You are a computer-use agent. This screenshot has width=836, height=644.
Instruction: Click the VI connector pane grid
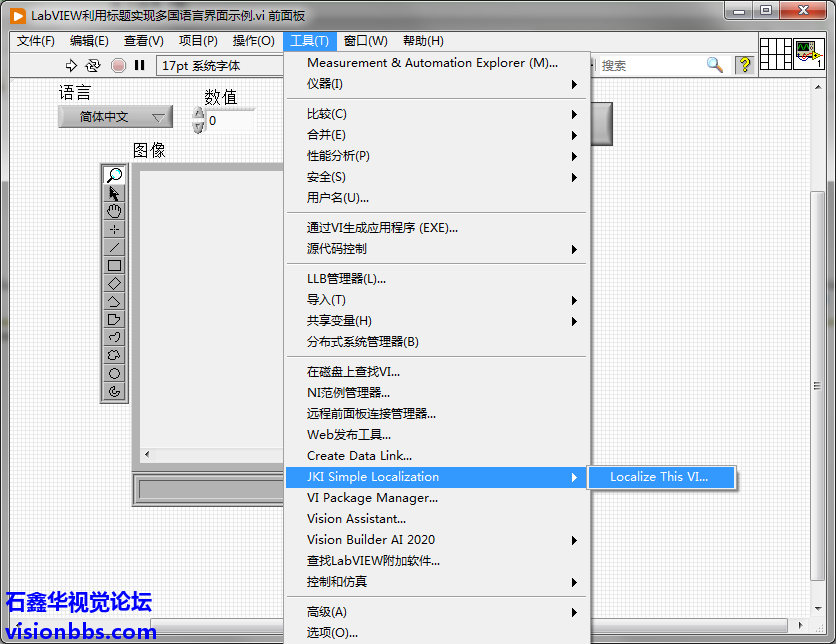pyautogui.click(x=776, y=53)
